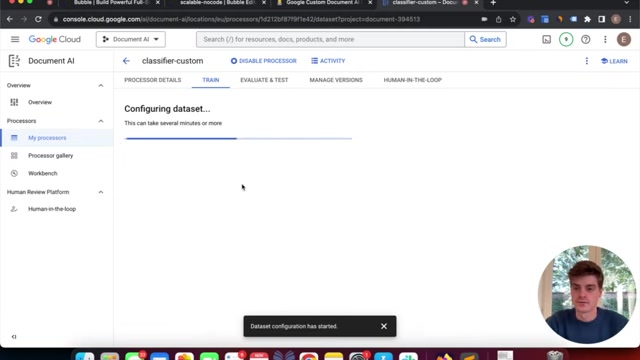Activate Cloud Shell terminal icon
The height and width of the screenshot is (360, 640).
(546, 39)
